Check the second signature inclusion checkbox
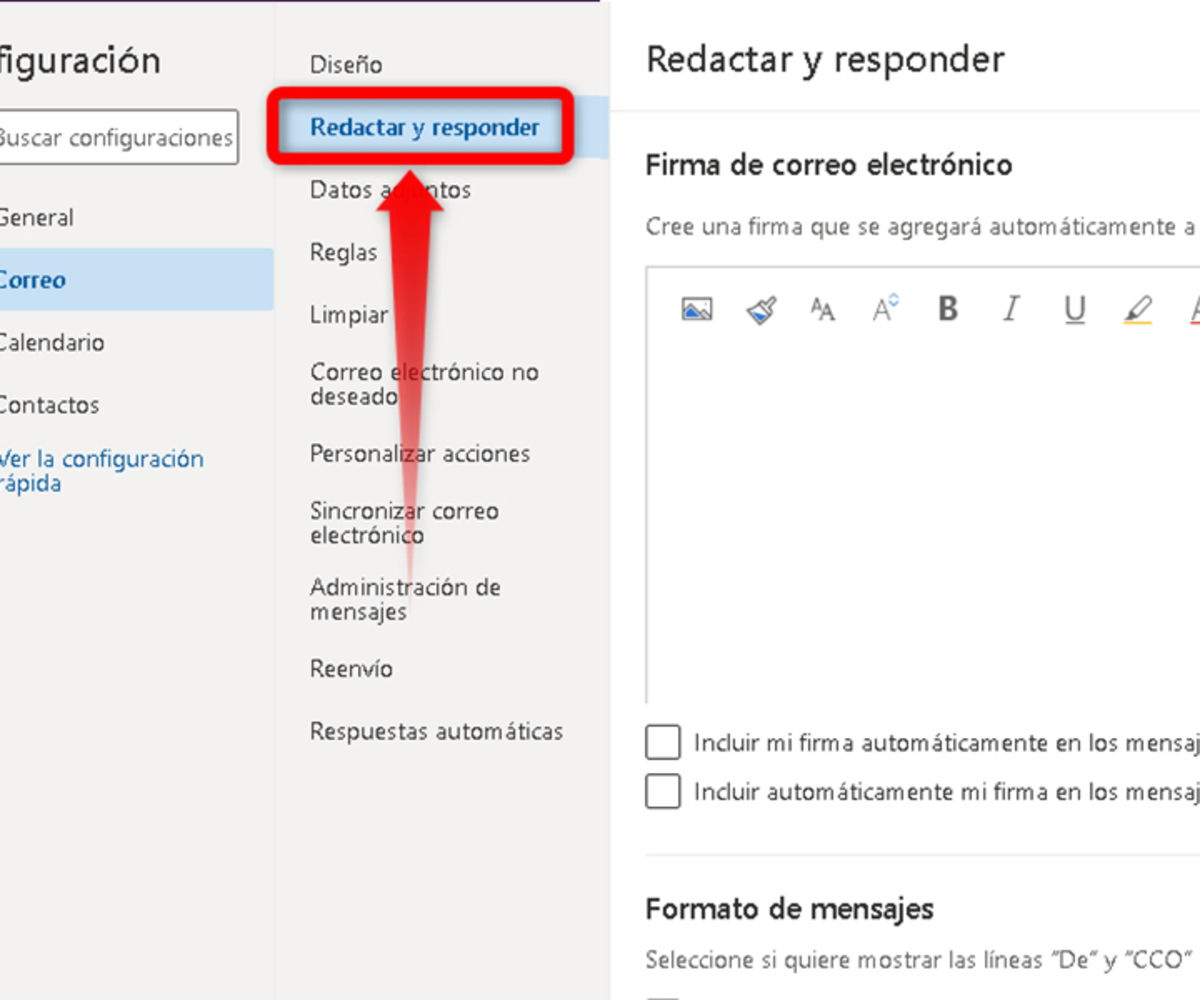This screenshot has width=1200, height=1000. click(x=663, y=791)
